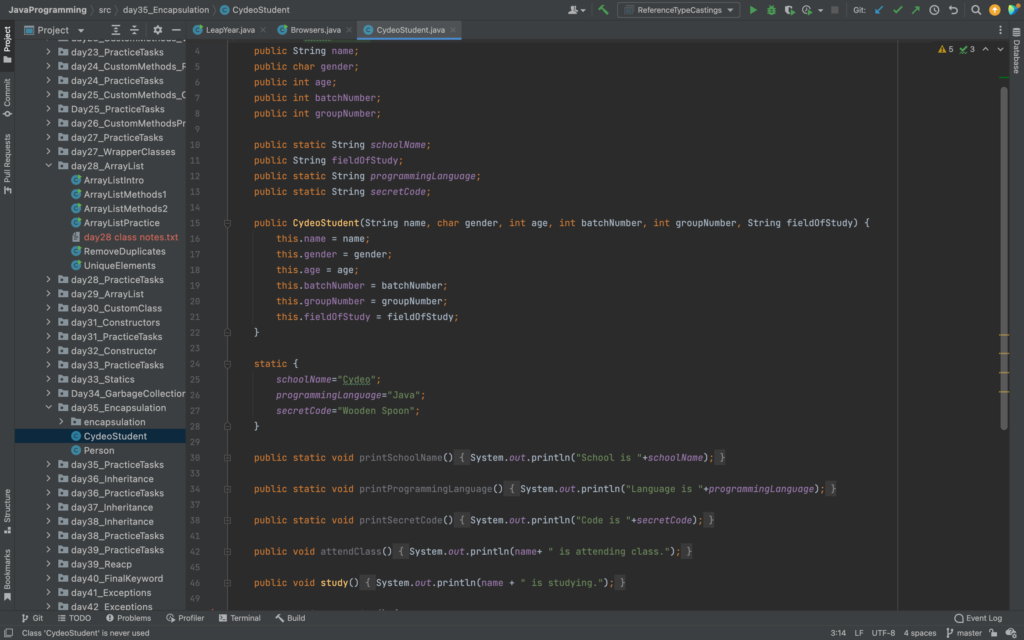This screenshot has height=640, width=1024.
Task: Open Project panel settings gear
Action: point(157,30)
